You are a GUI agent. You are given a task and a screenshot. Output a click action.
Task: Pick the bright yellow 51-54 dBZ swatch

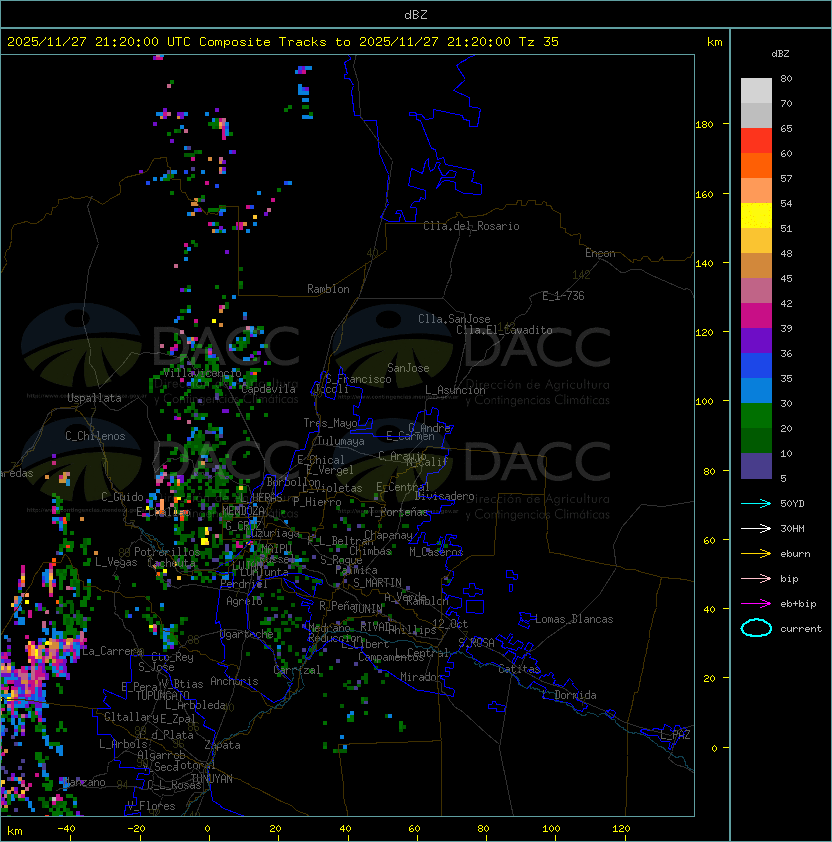756,216
